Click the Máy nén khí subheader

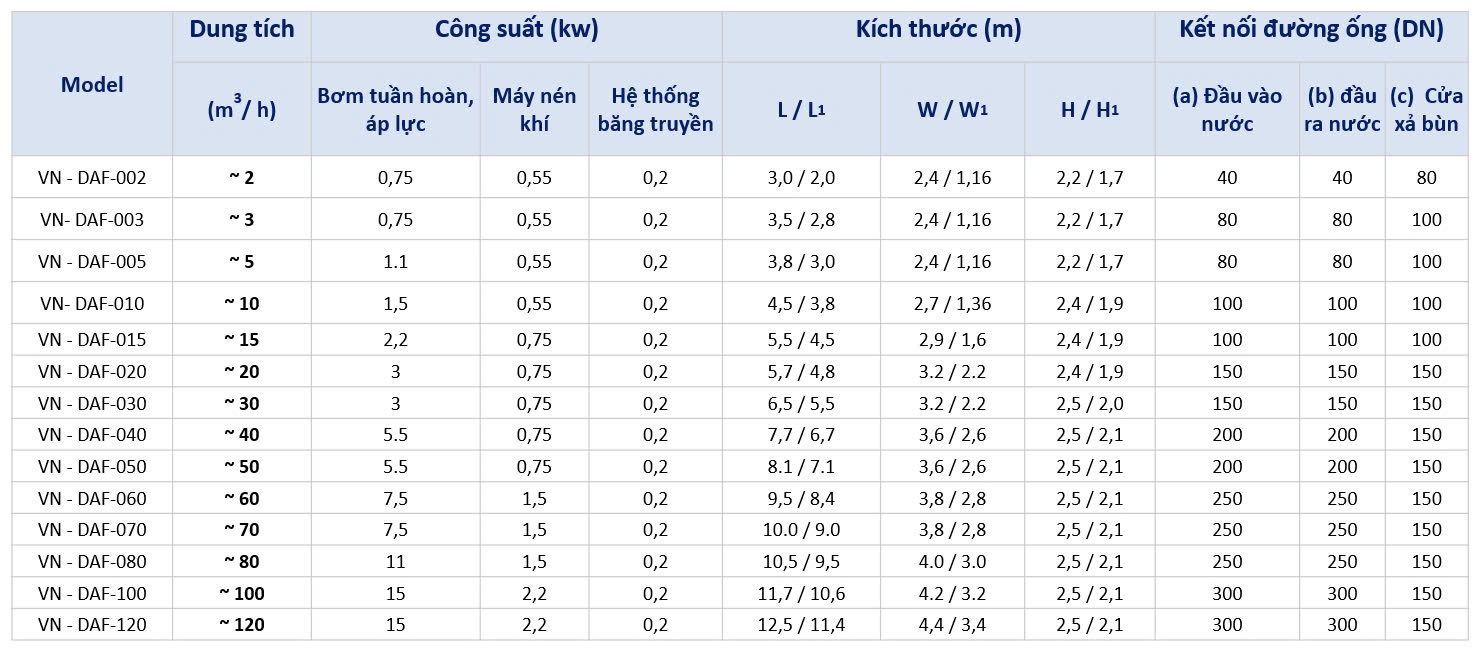click(534, 109)
